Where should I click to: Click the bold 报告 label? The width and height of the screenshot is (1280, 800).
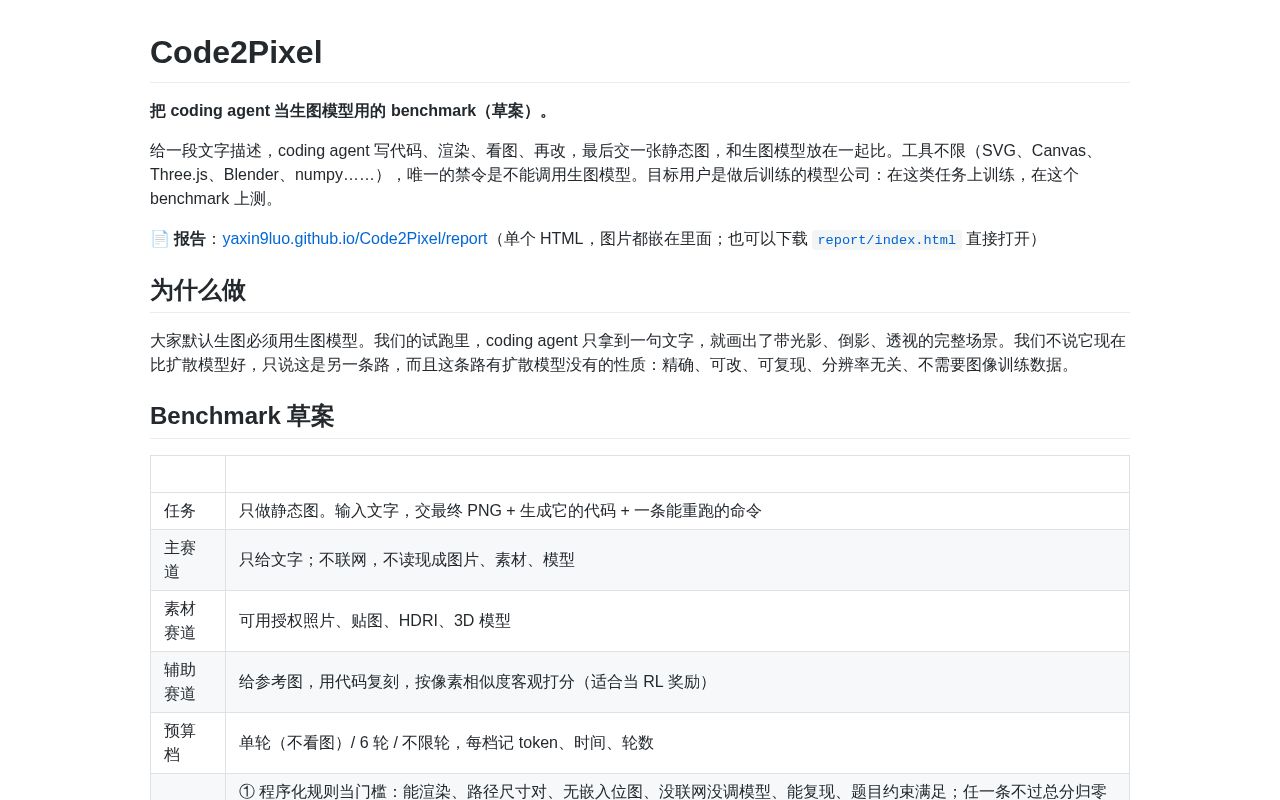pyautogui.click(x=190, y=239)
